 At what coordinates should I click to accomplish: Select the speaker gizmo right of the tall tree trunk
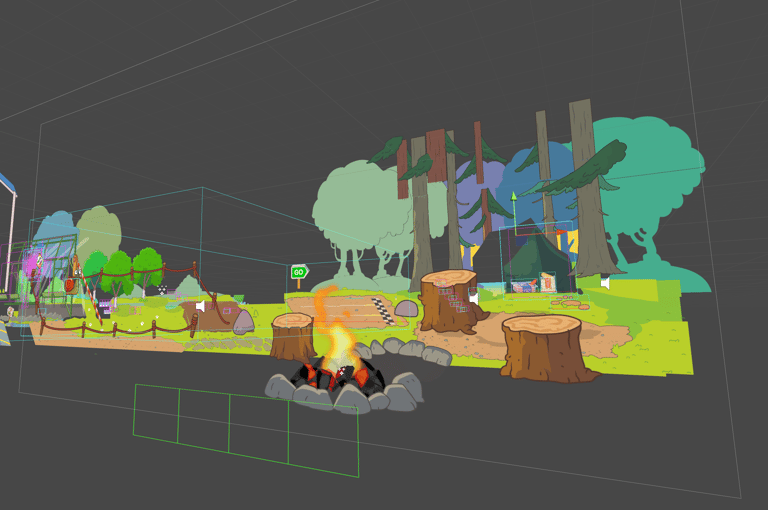pyautogui.click(x=605, y=283)
